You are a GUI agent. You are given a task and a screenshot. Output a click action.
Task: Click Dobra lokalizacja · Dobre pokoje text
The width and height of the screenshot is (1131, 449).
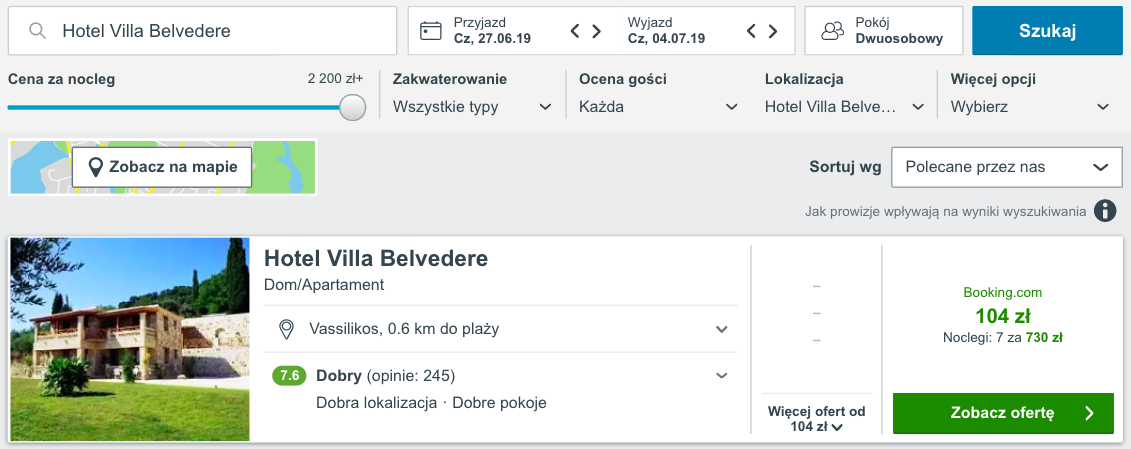tap(431, 403)
